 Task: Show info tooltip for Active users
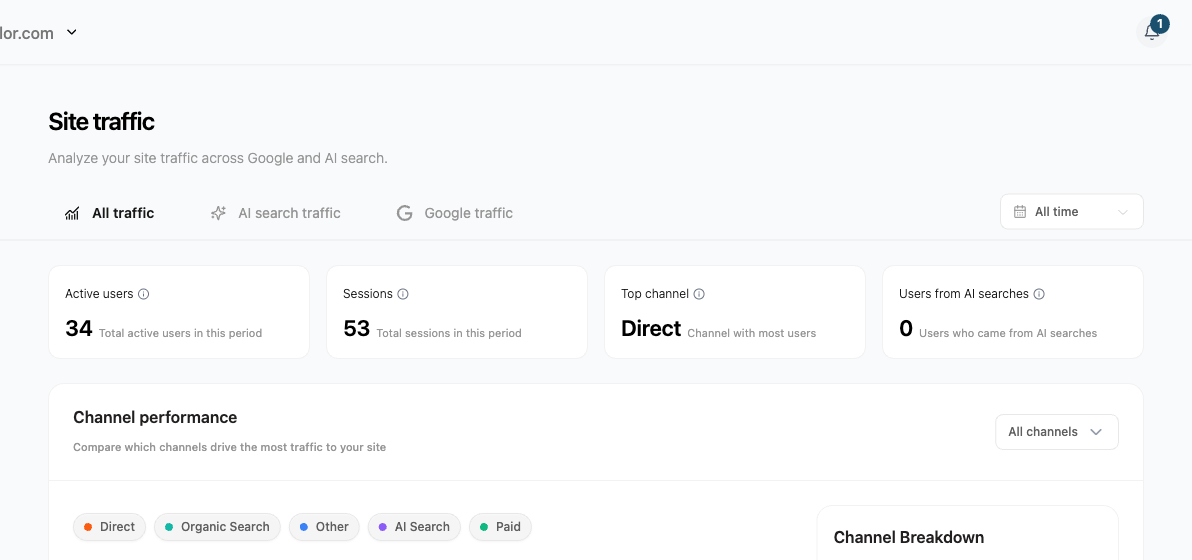click(x=144, y=294)
